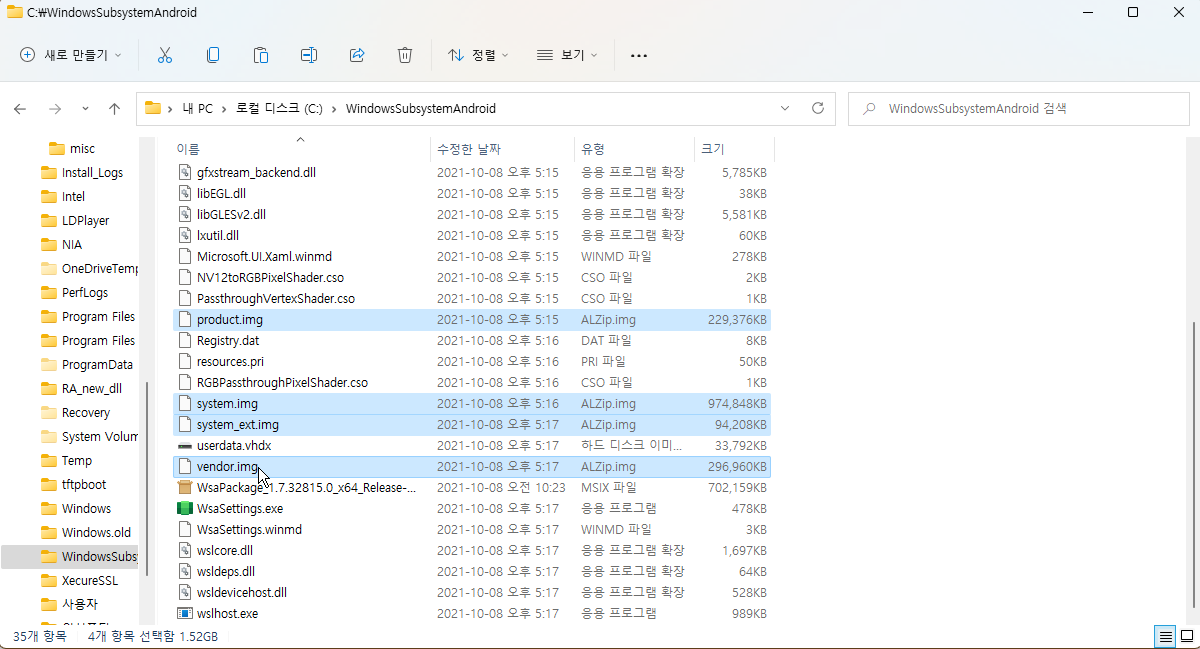Open the three-dots See more menu
The image size is (1200, 649).
[x=639, y=55]
